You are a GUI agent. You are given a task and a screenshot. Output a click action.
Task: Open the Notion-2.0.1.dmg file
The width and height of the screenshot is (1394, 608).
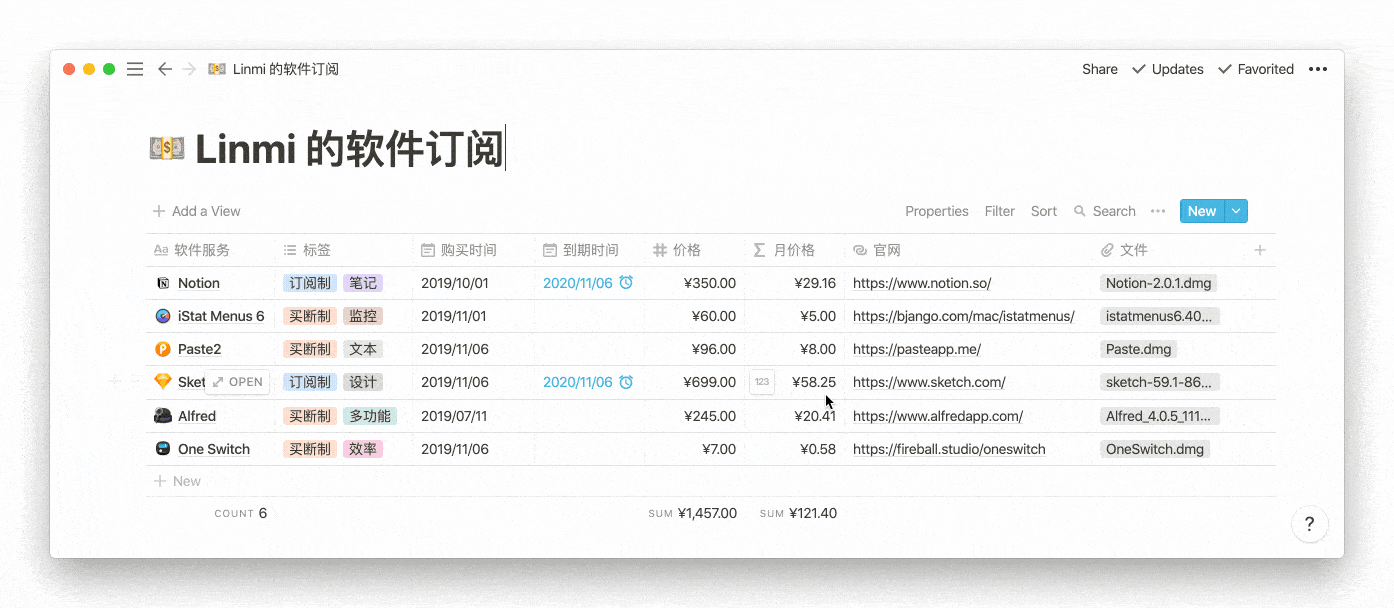point(1159,283)
